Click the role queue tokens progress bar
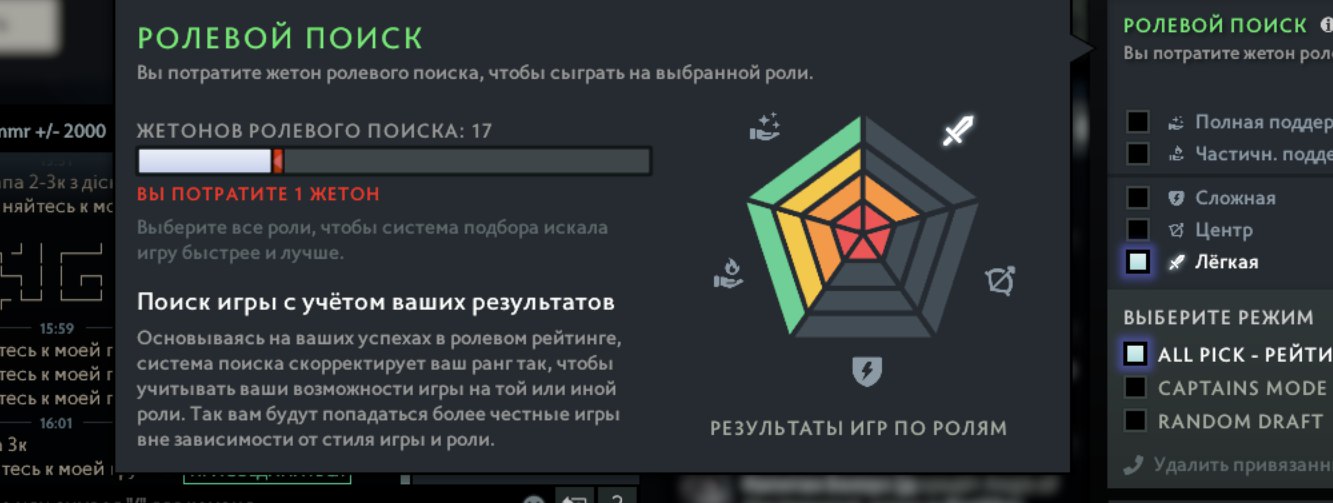The height and width of the screenshot is (503, 1333). 394,161
